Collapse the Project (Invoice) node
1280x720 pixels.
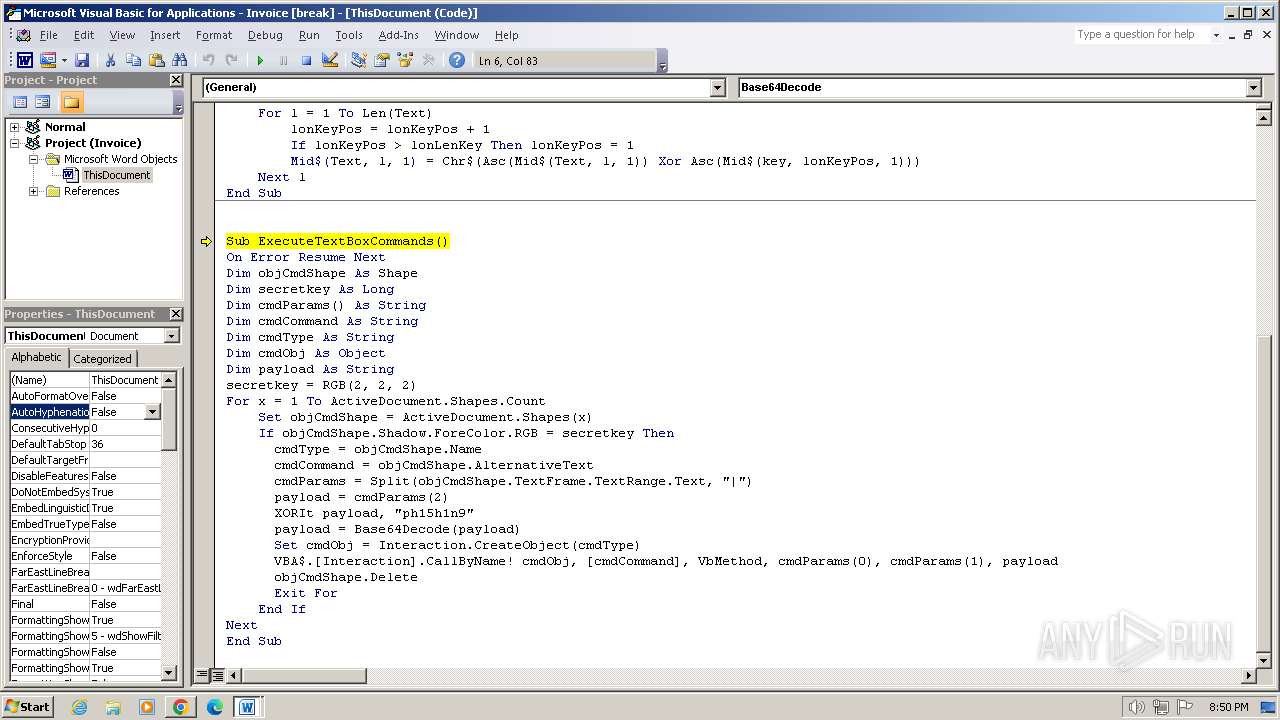pyautogui.click(x=15, y=143)
